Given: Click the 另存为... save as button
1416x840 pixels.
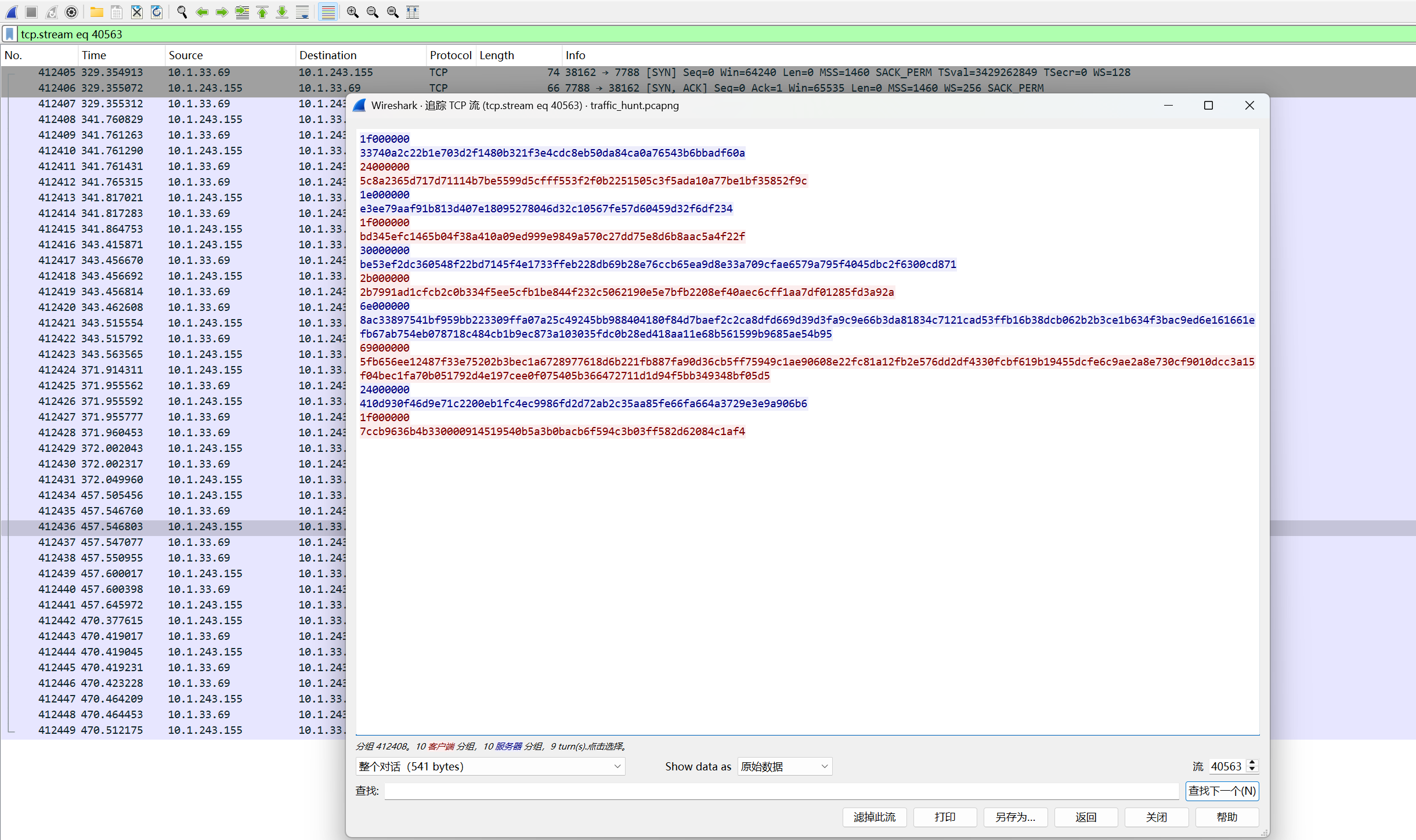Looking at the screenshot, I should point(1015,817).
